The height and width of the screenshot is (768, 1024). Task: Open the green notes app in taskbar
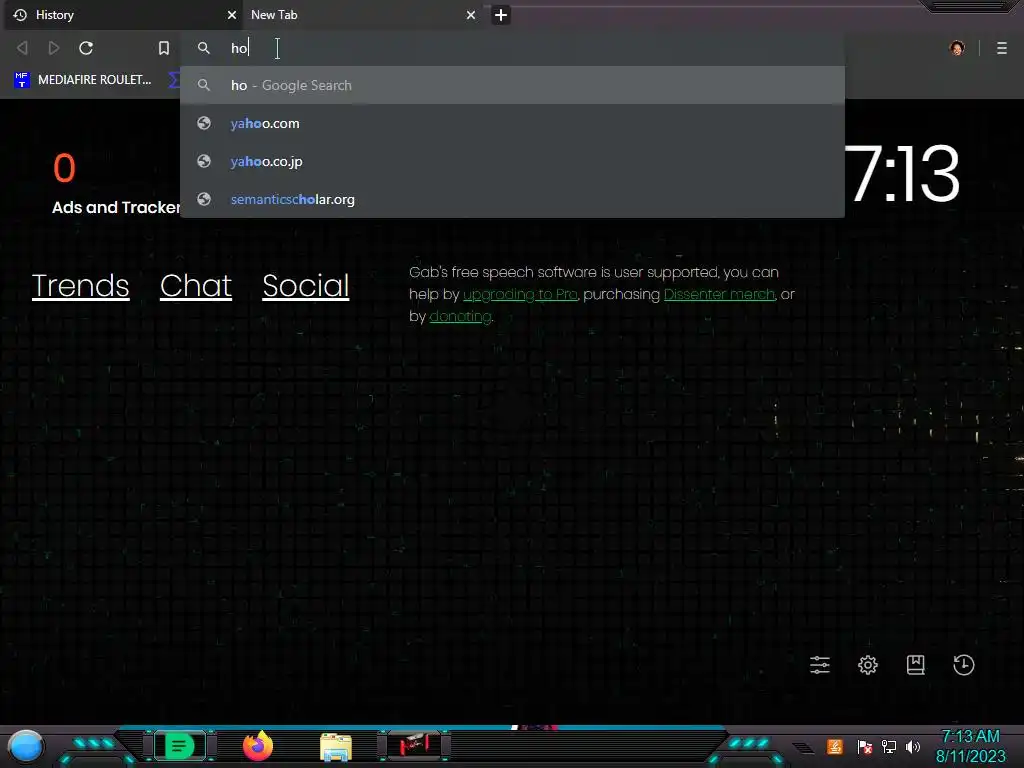click(x=180, y=746)
